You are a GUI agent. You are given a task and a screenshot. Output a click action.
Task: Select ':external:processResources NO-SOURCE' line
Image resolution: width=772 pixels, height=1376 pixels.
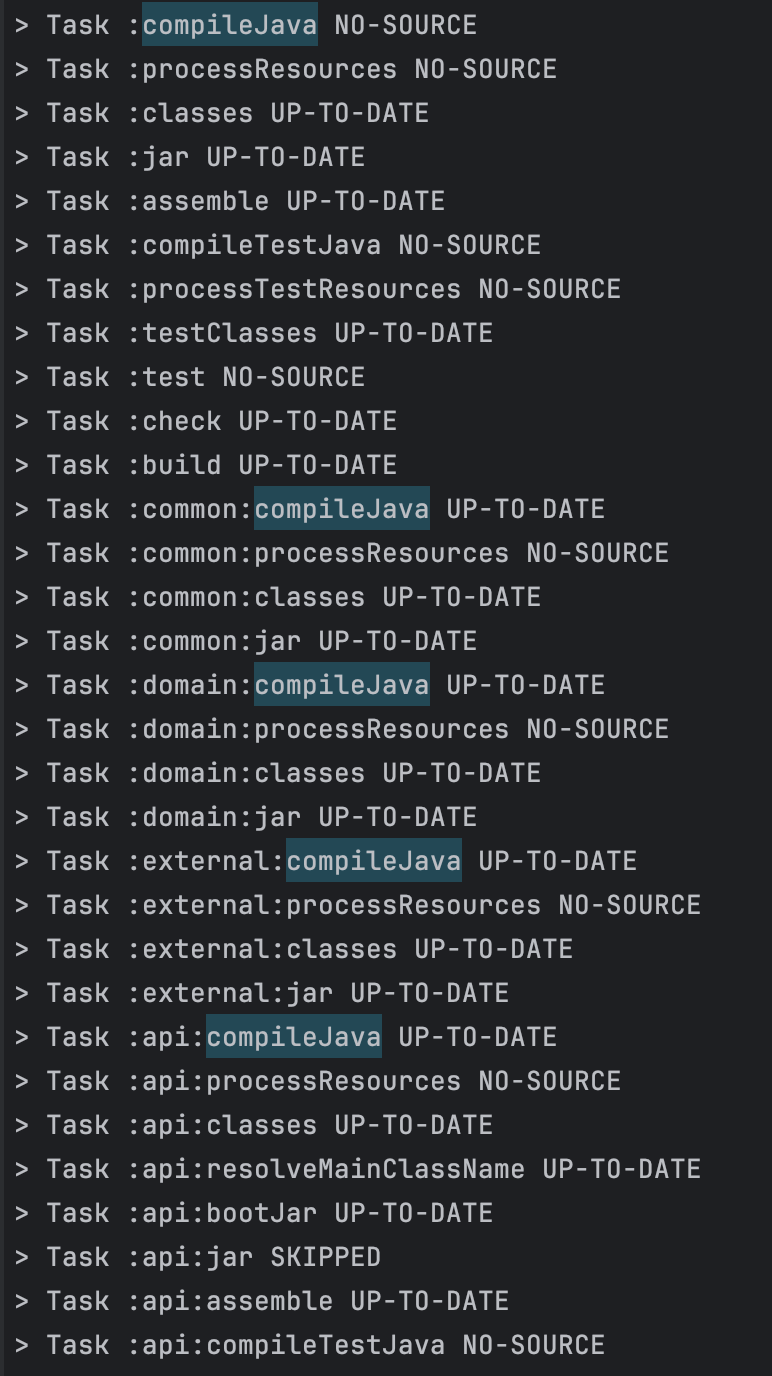358,905
